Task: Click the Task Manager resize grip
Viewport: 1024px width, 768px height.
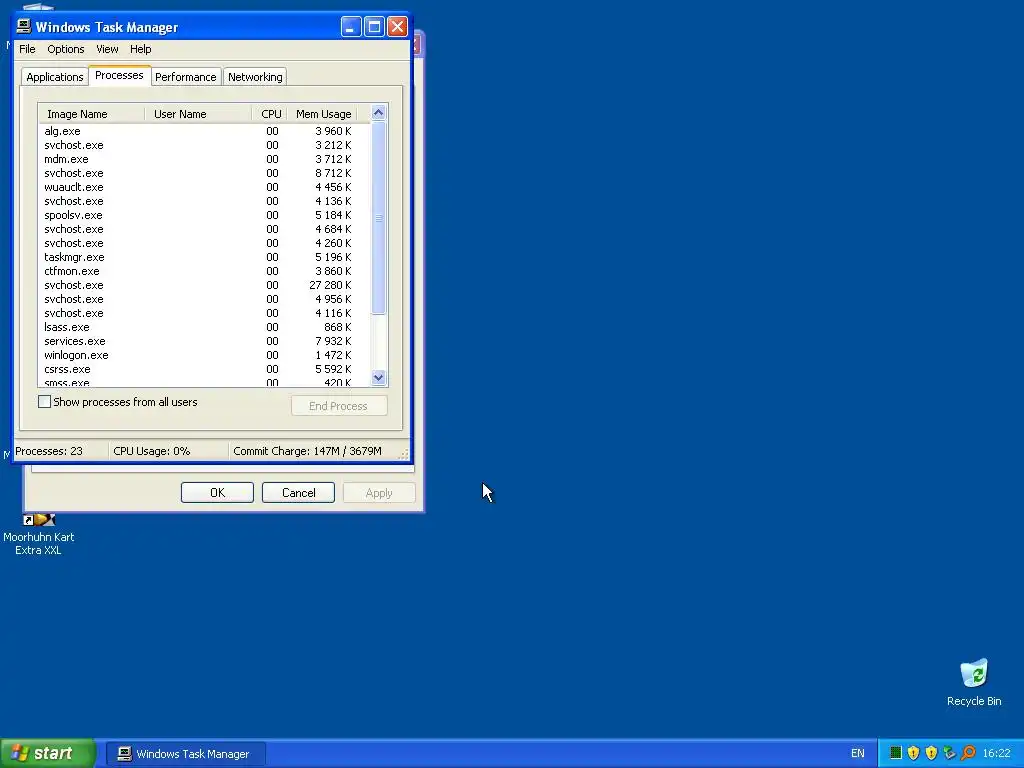Action: pyautogui.click(x=404, y=454)
